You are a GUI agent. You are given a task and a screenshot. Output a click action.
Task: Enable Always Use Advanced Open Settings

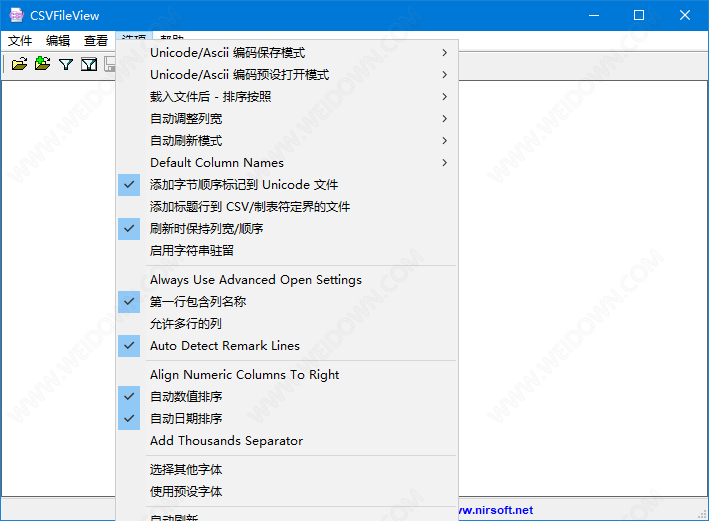click(256, 280)
